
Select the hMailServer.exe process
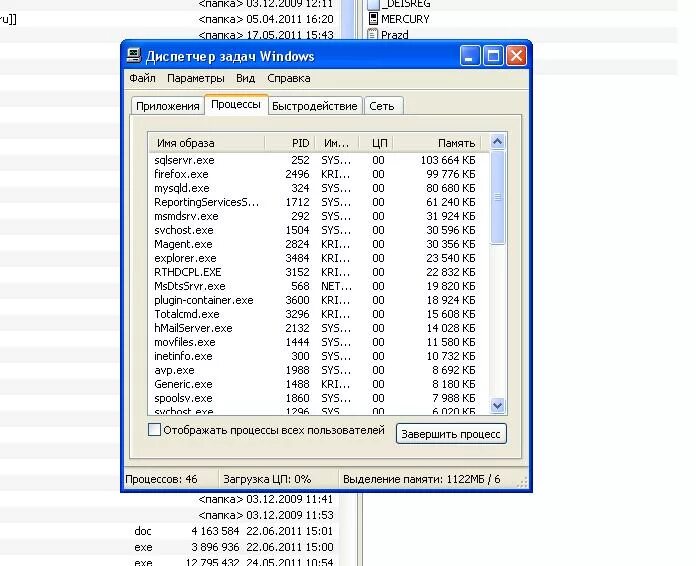tap(319, 328)
